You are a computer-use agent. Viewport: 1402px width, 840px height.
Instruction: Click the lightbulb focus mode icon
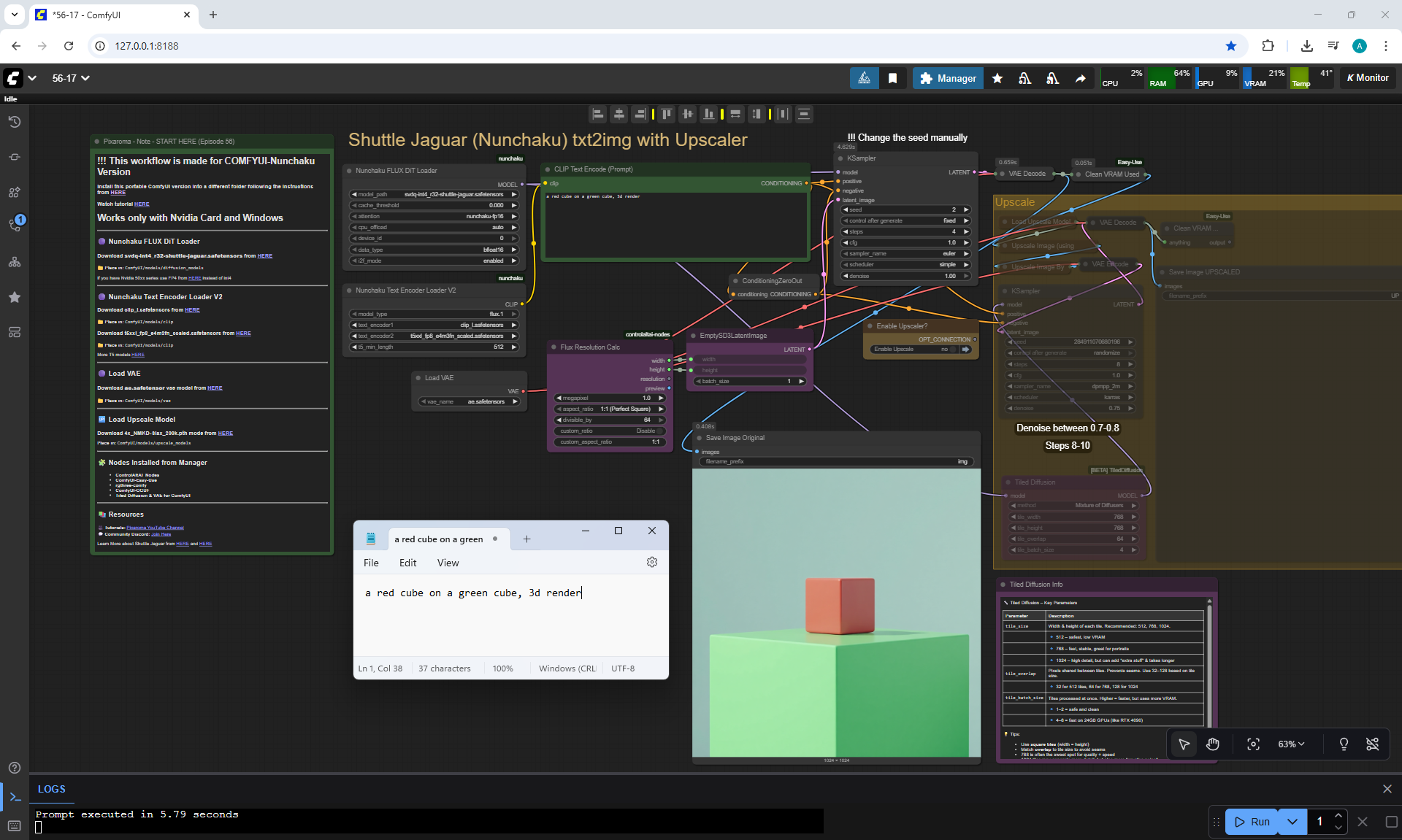coord(1344,744)
